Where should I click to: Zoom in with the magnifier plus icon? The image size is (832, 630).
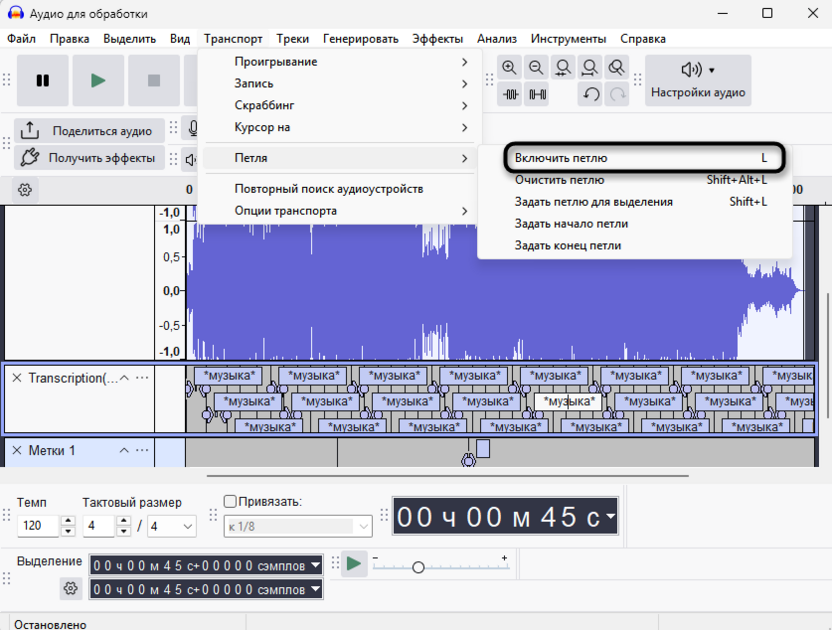click(x=509, y=67)
